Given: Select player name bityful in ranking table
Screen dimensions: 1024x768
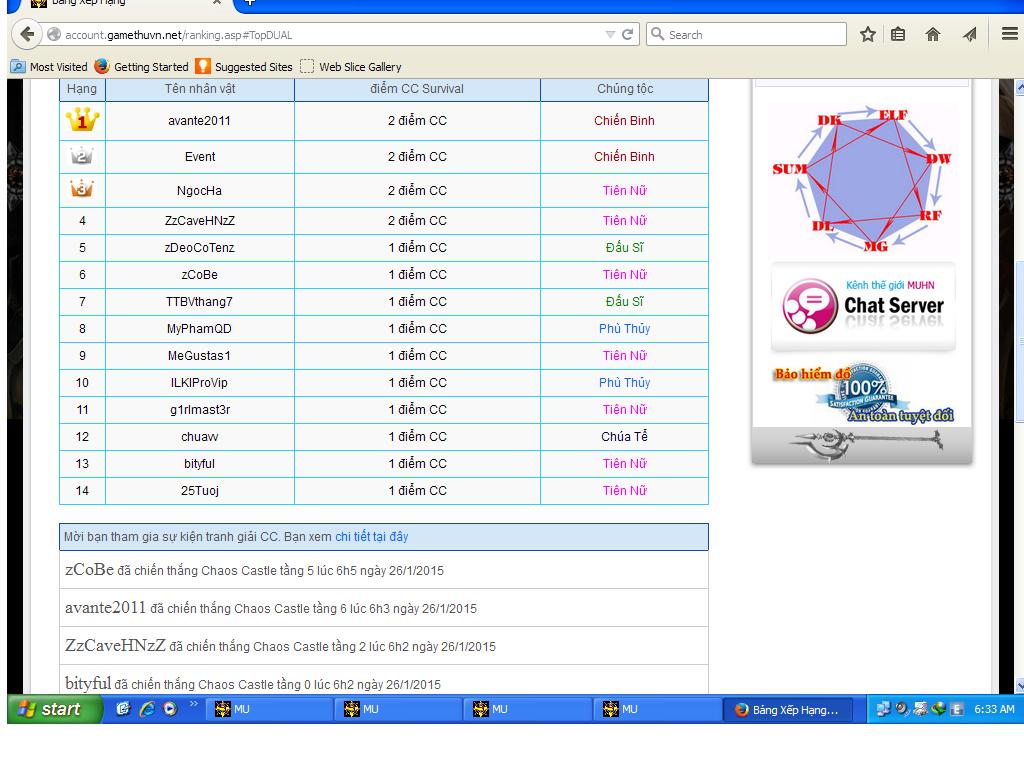Looking at the screenshot, I should pyautogui.click(x=199, y=464).
